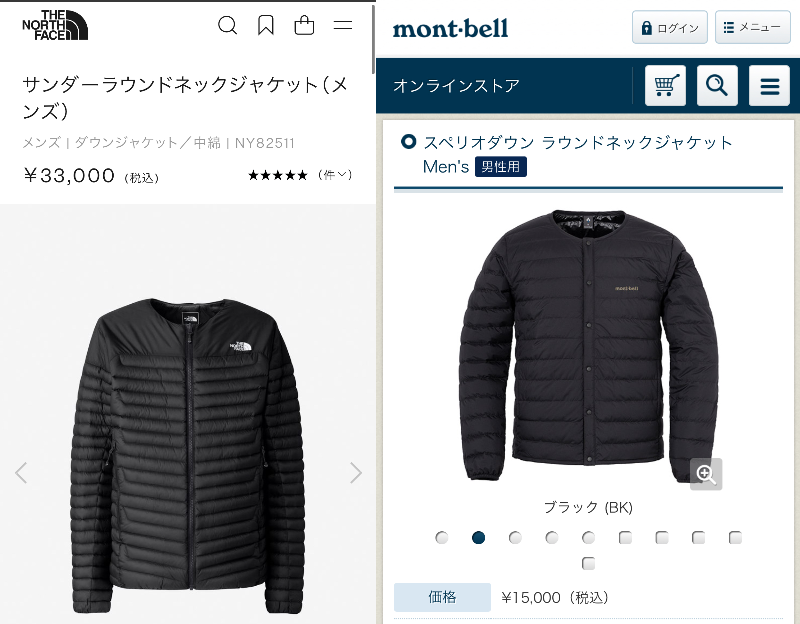This screenshot has width=800, height=624.
Task: Choose the selected Black color swatch
Action: click(479, 537)
